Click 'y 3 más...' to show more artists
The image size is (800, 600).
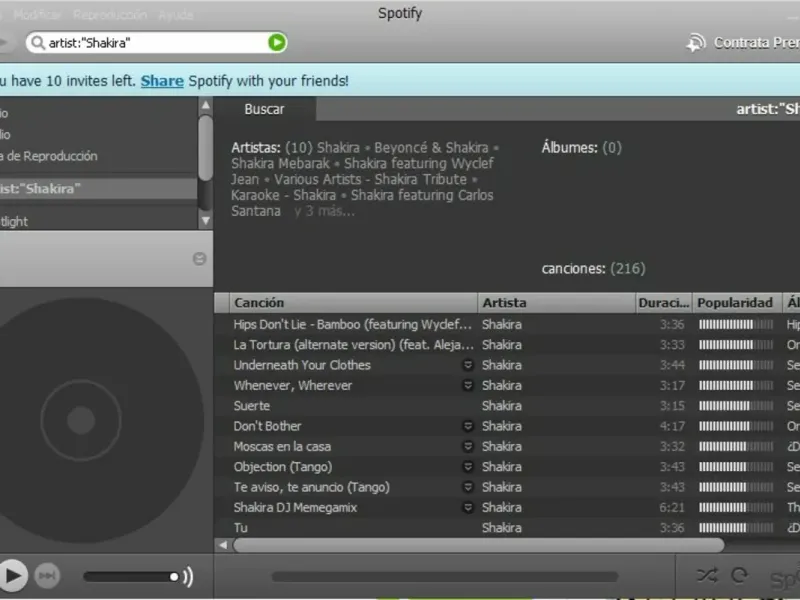point(324,211)
